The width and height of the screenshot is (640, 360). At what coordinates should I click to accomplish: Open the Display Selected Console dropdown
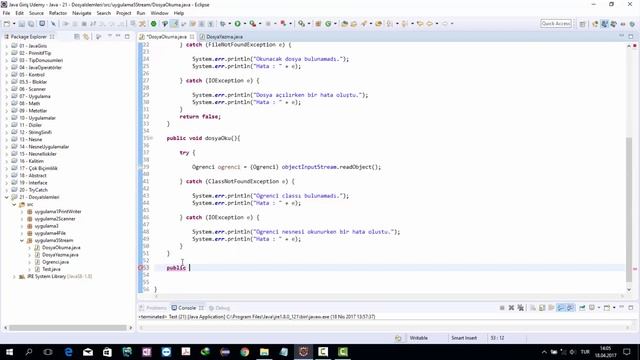point(599,308)
